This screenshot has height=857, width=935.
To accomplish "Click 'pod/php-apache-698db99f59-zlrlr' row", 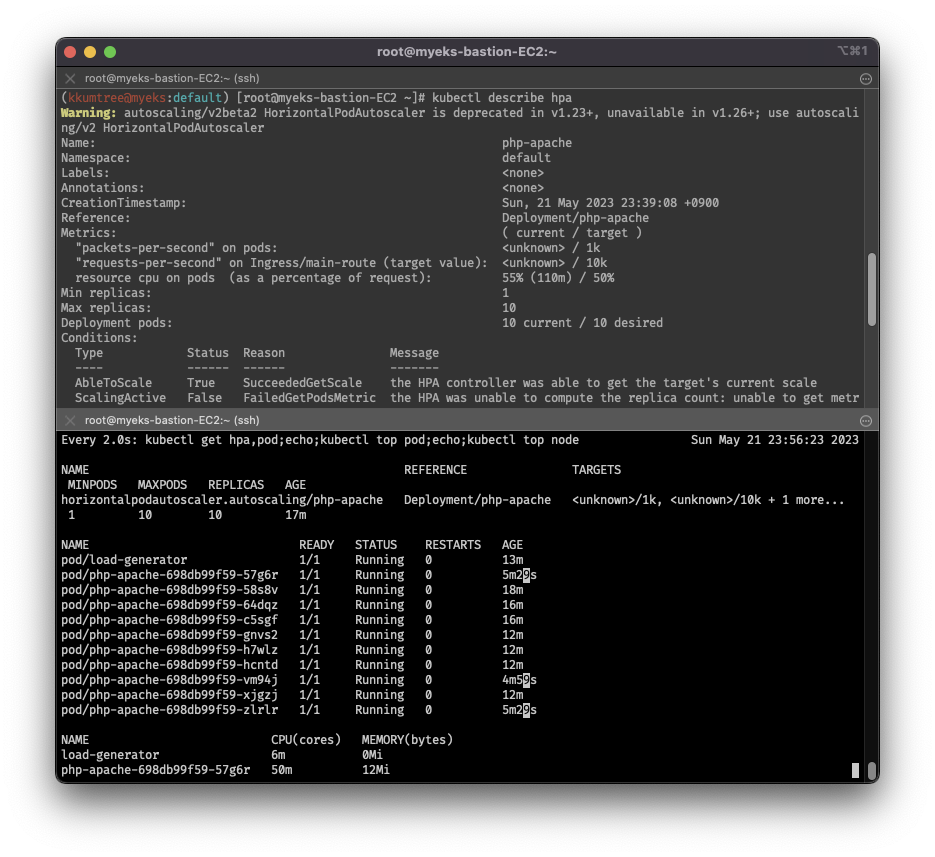I will tap(299, 710).
